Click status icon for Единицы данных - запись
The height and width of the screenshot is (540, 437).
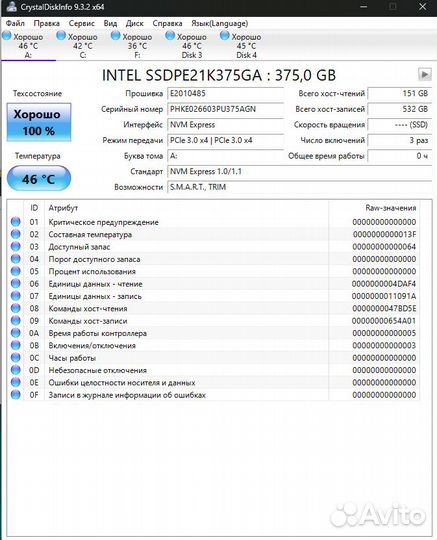click(15, 296)
